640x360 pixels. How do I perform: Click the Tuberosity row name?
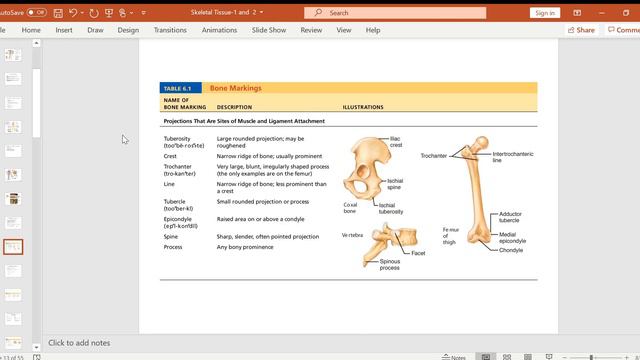tap(184, 142)
